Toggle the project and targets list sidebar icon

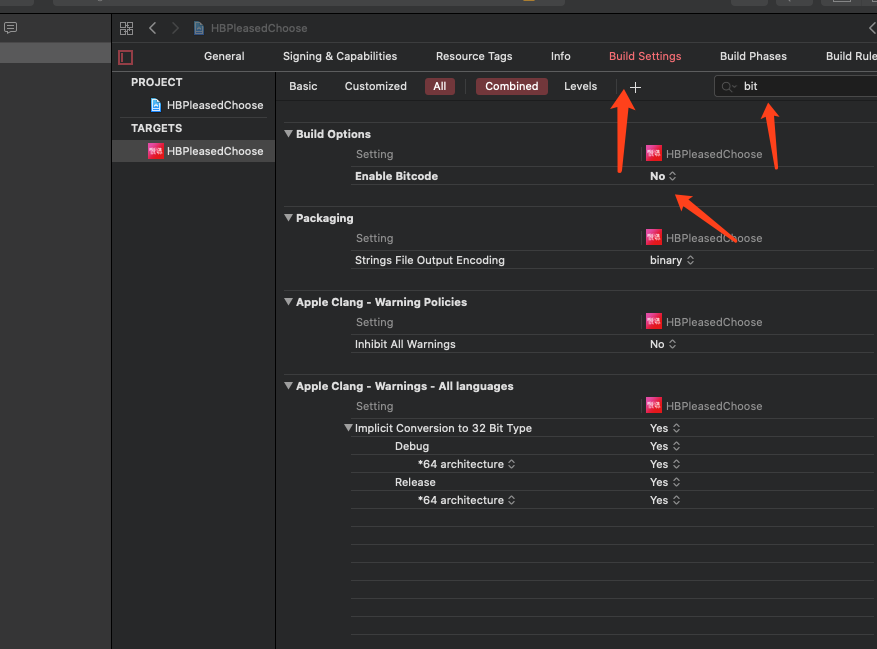pos(125,57)
